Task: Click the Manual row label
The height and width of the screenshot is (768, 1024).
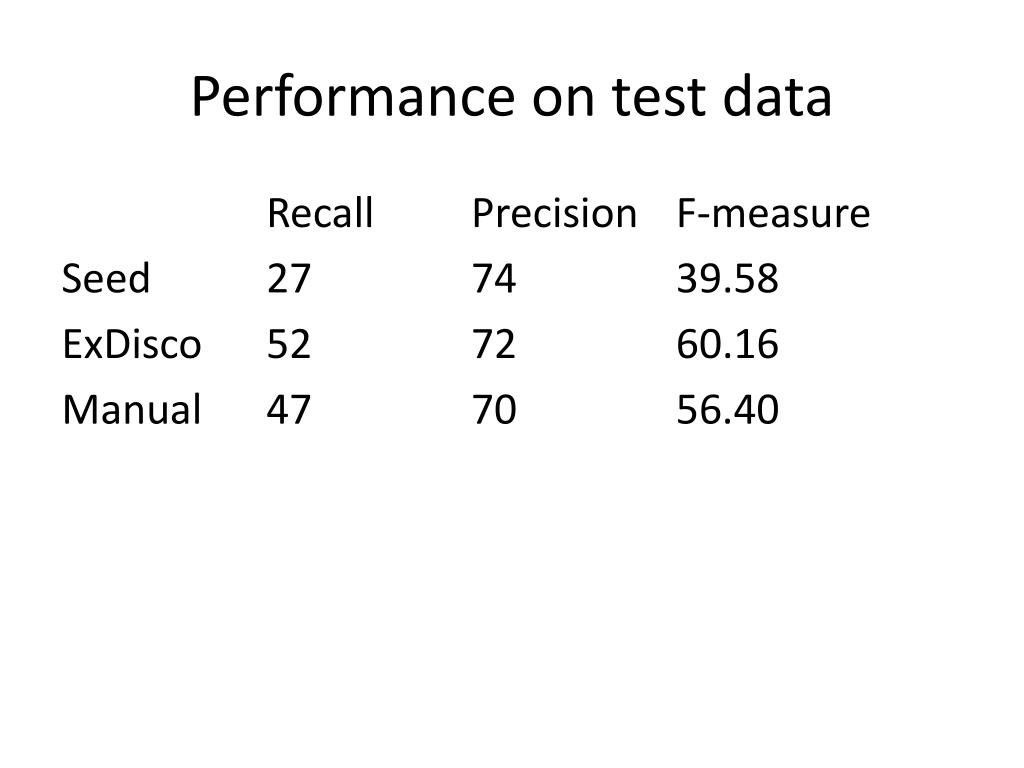Action: click(132, 409)
